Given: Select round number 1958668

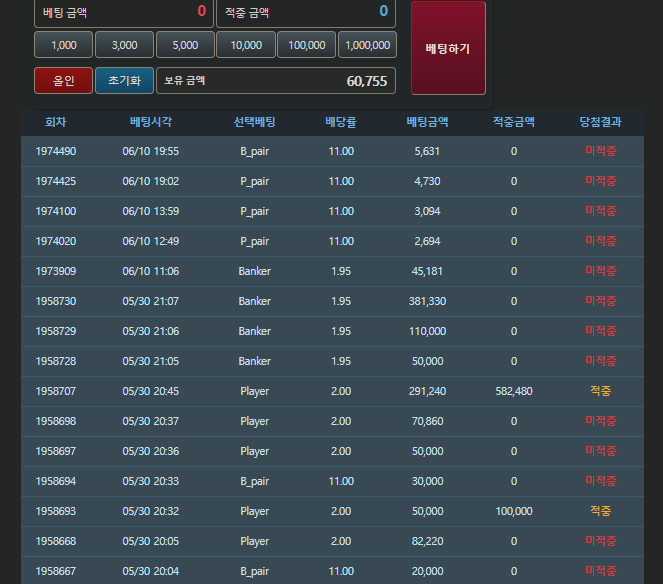Looking at the screenshot, I should (56, 542).
